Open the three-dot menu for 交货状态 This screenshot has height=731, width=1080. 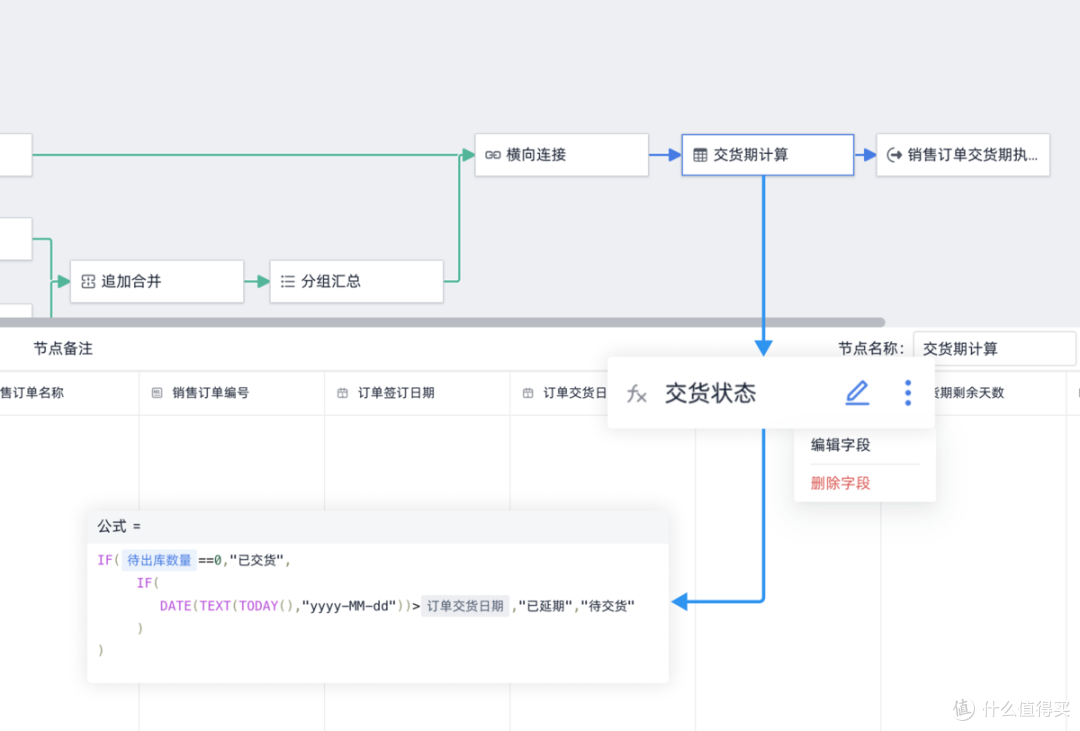pyautogui.click(x=908, y=393)
